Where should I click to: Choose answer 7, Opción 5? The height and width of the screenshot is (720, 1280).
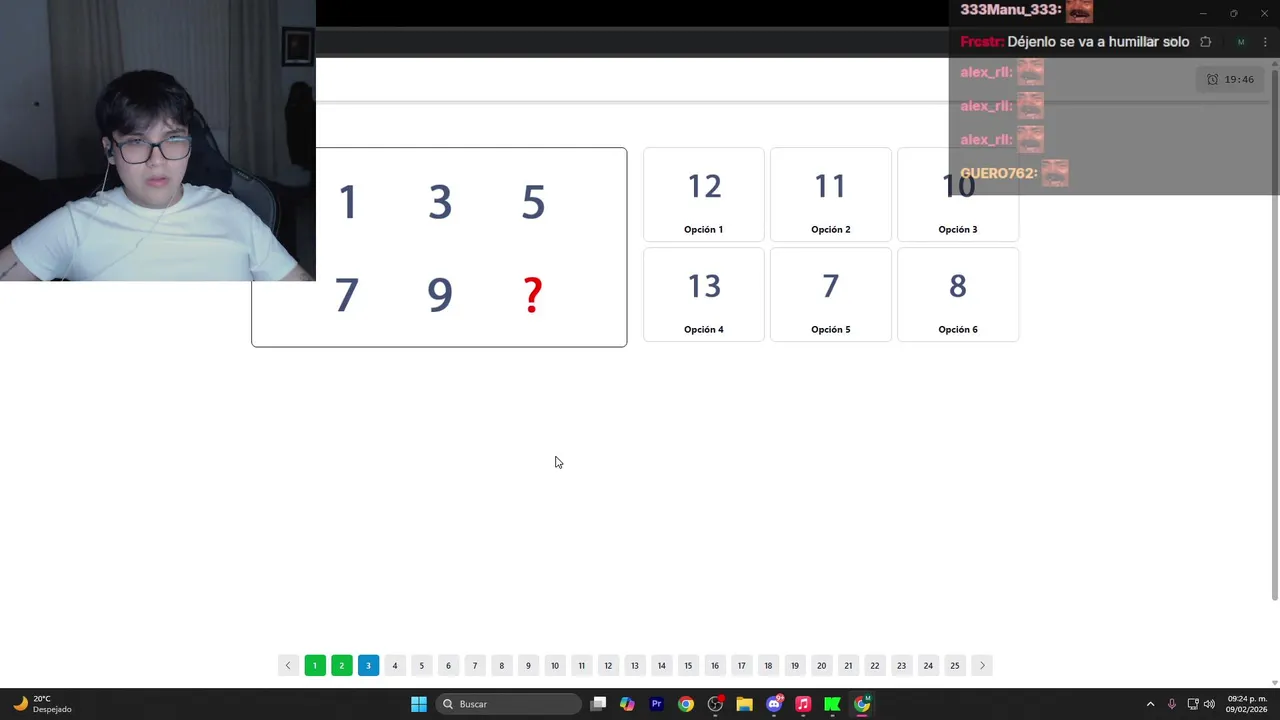(x=831, y=295)
